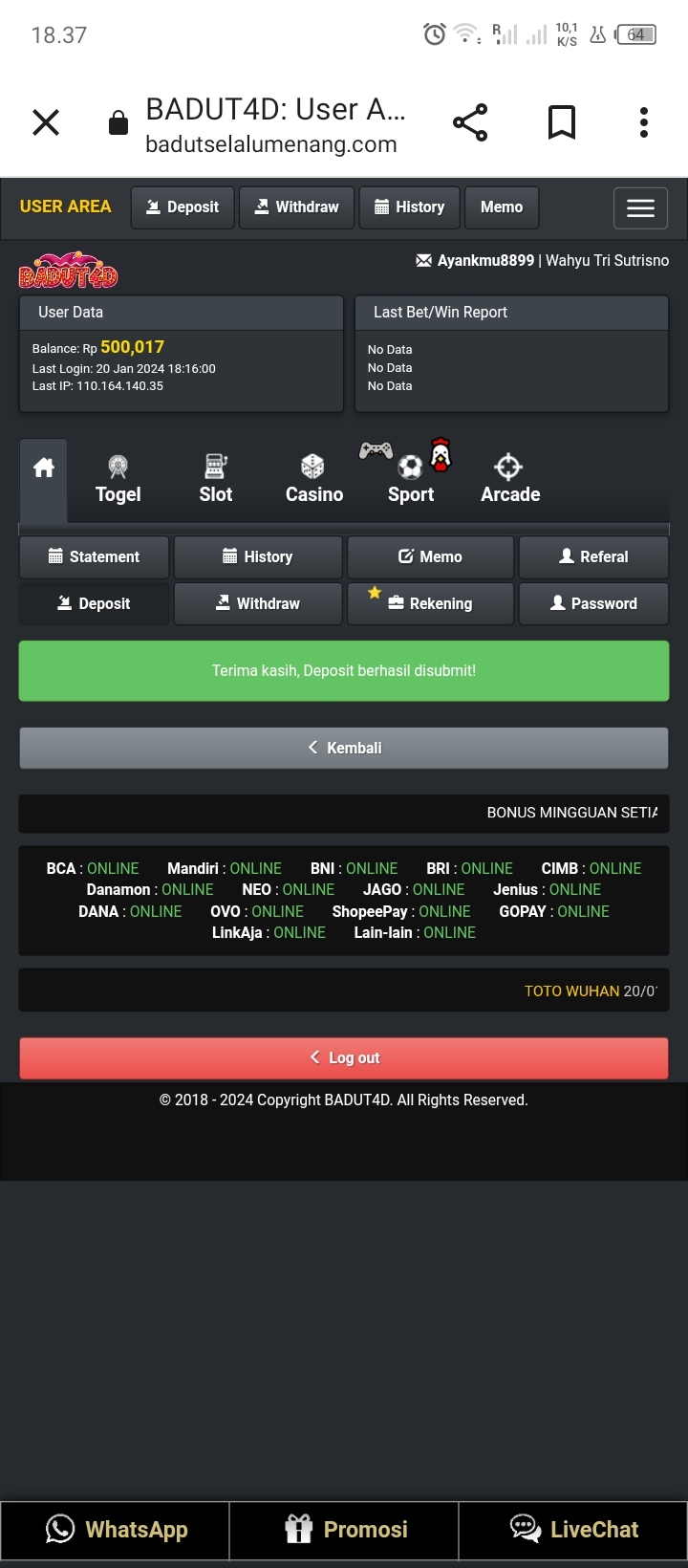
Task: Open browser three-dot overflow menu
Action: (644, 122)
